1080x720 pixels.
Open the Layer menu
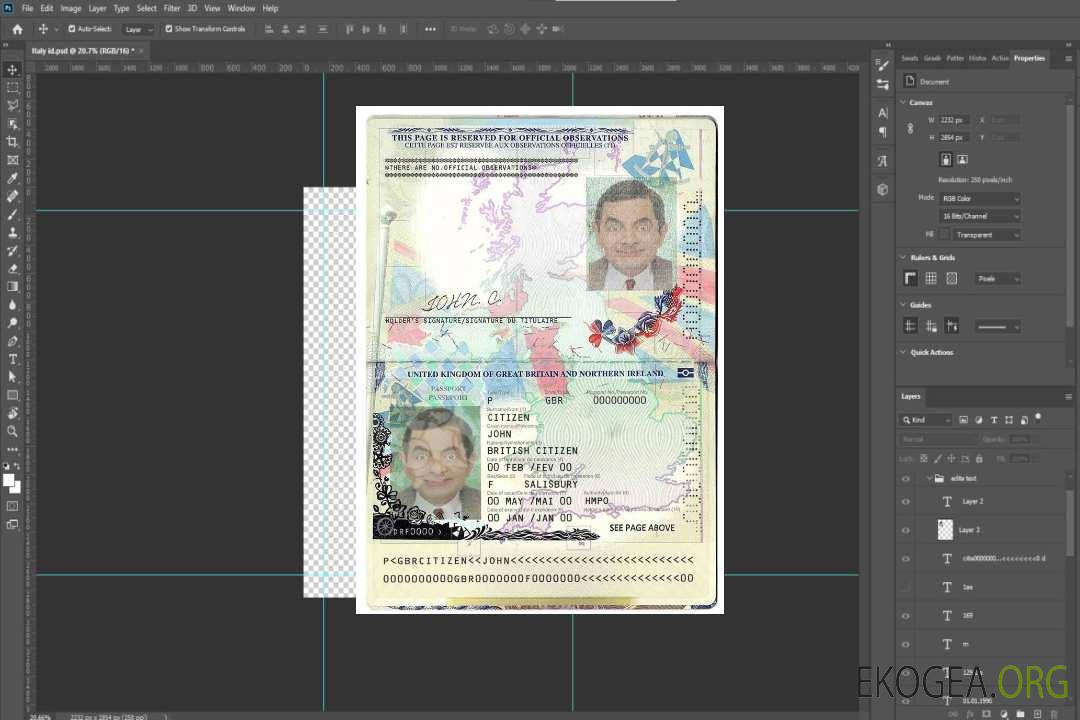coord(97,8)
